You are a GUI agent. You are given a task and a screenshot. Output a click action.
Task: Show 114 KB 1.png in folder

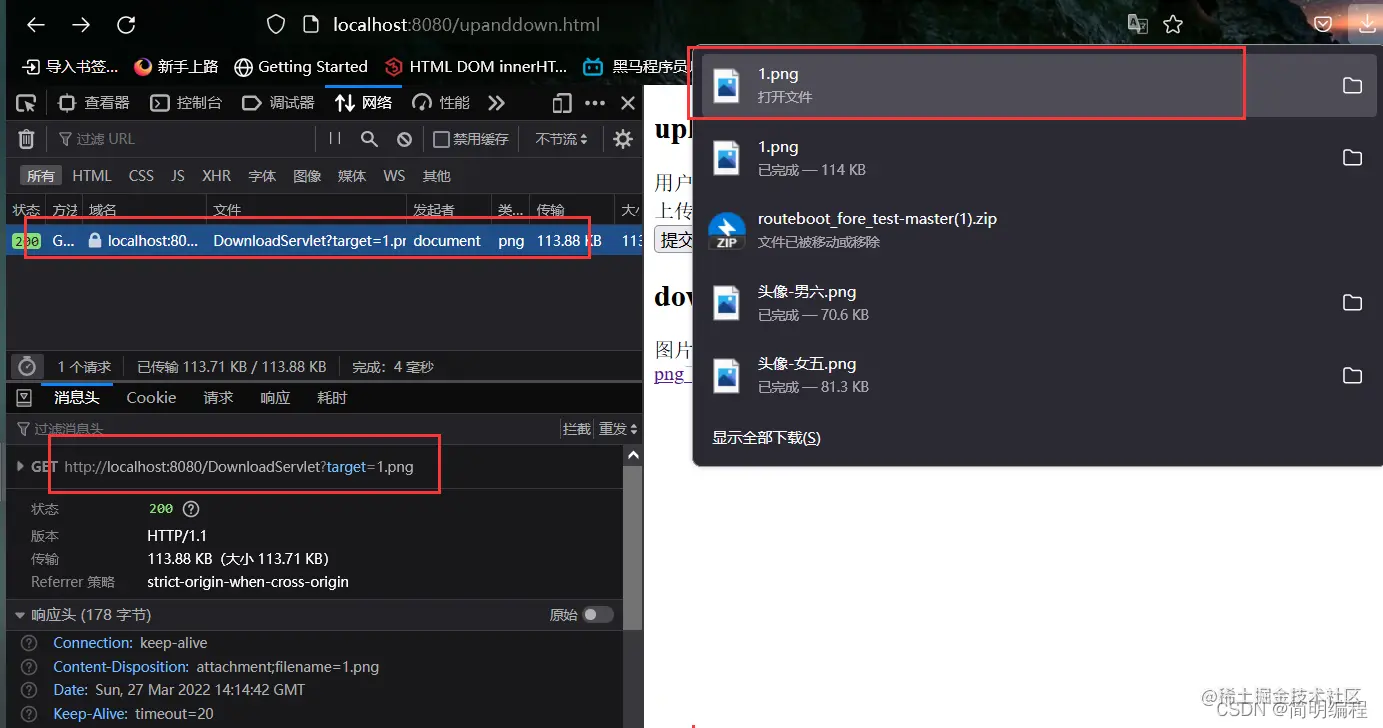point(1352,158)
